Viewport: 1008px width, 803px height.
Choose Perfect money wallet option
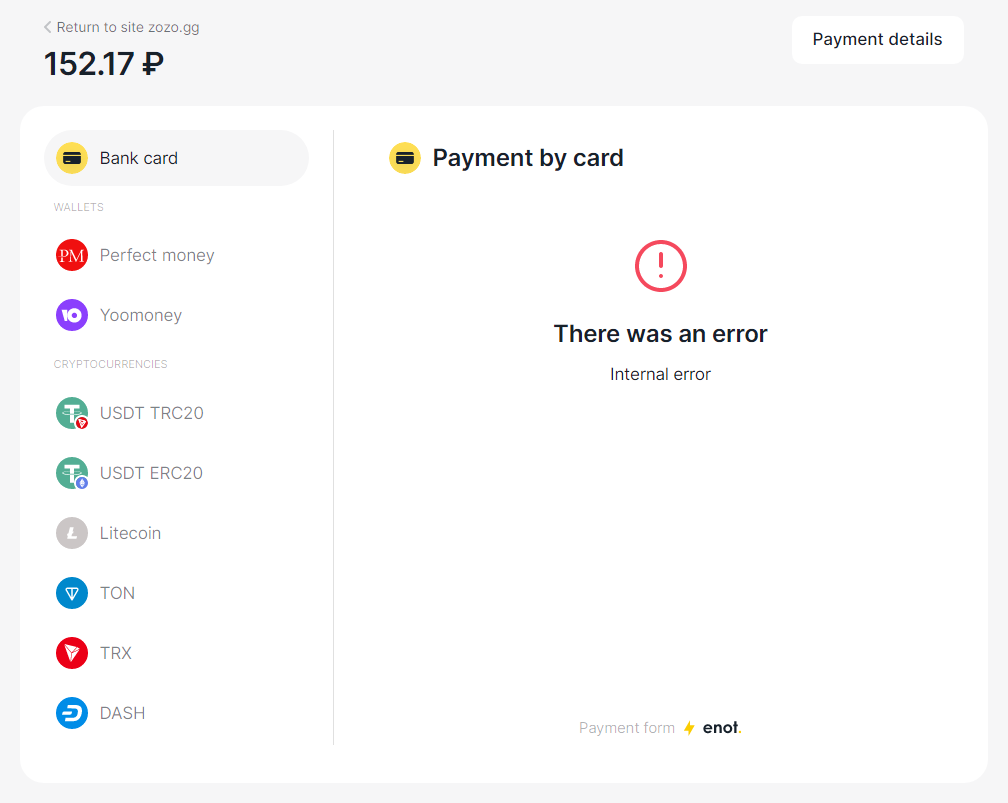tap(157, 255)
